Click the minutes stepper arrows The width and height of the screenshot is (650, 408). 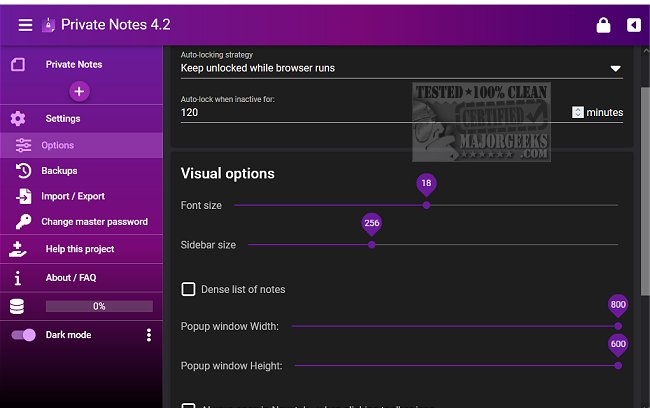[x=578, y=113]
